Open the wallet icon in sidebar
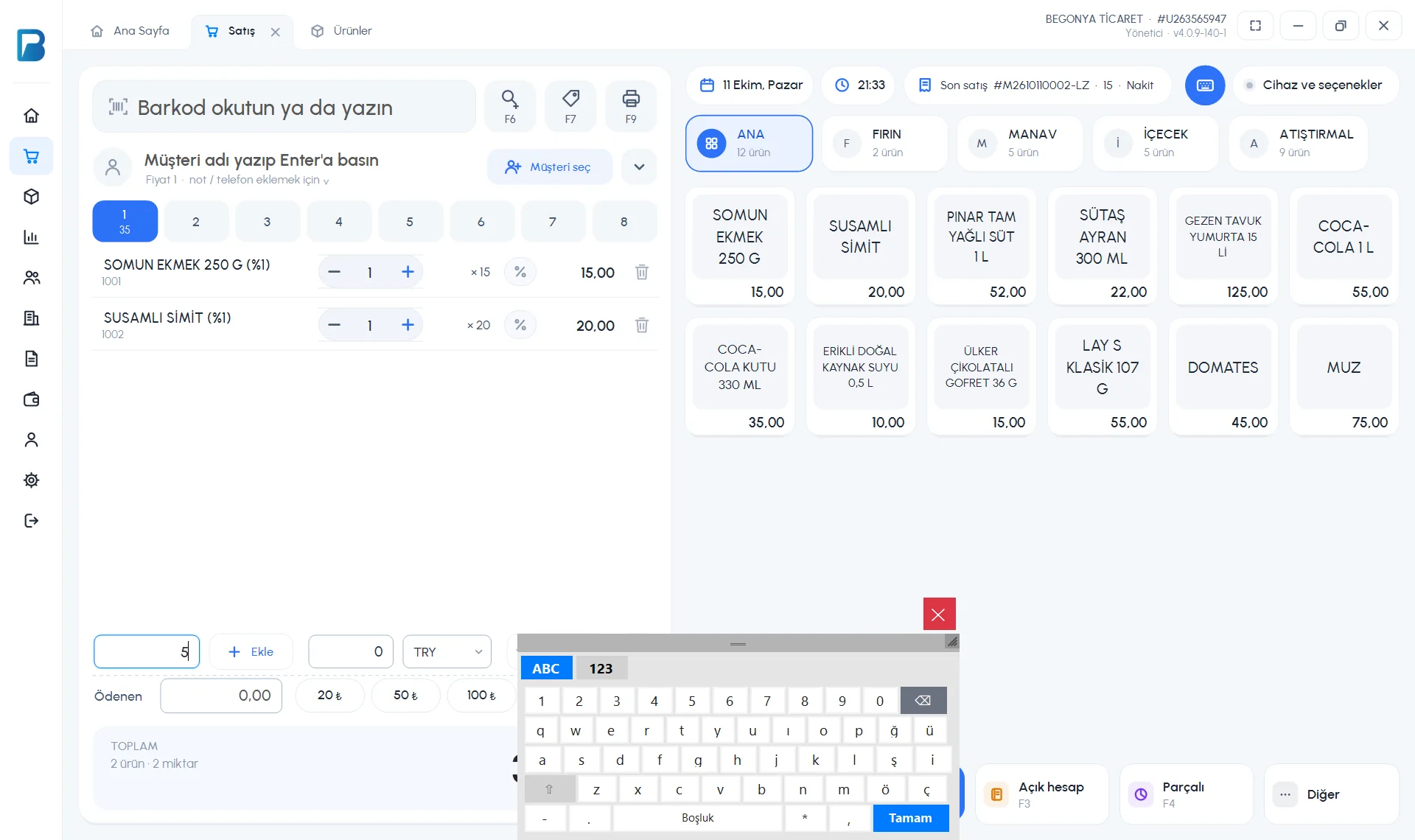Screen dimensions: 1415x840 (31, 399)
